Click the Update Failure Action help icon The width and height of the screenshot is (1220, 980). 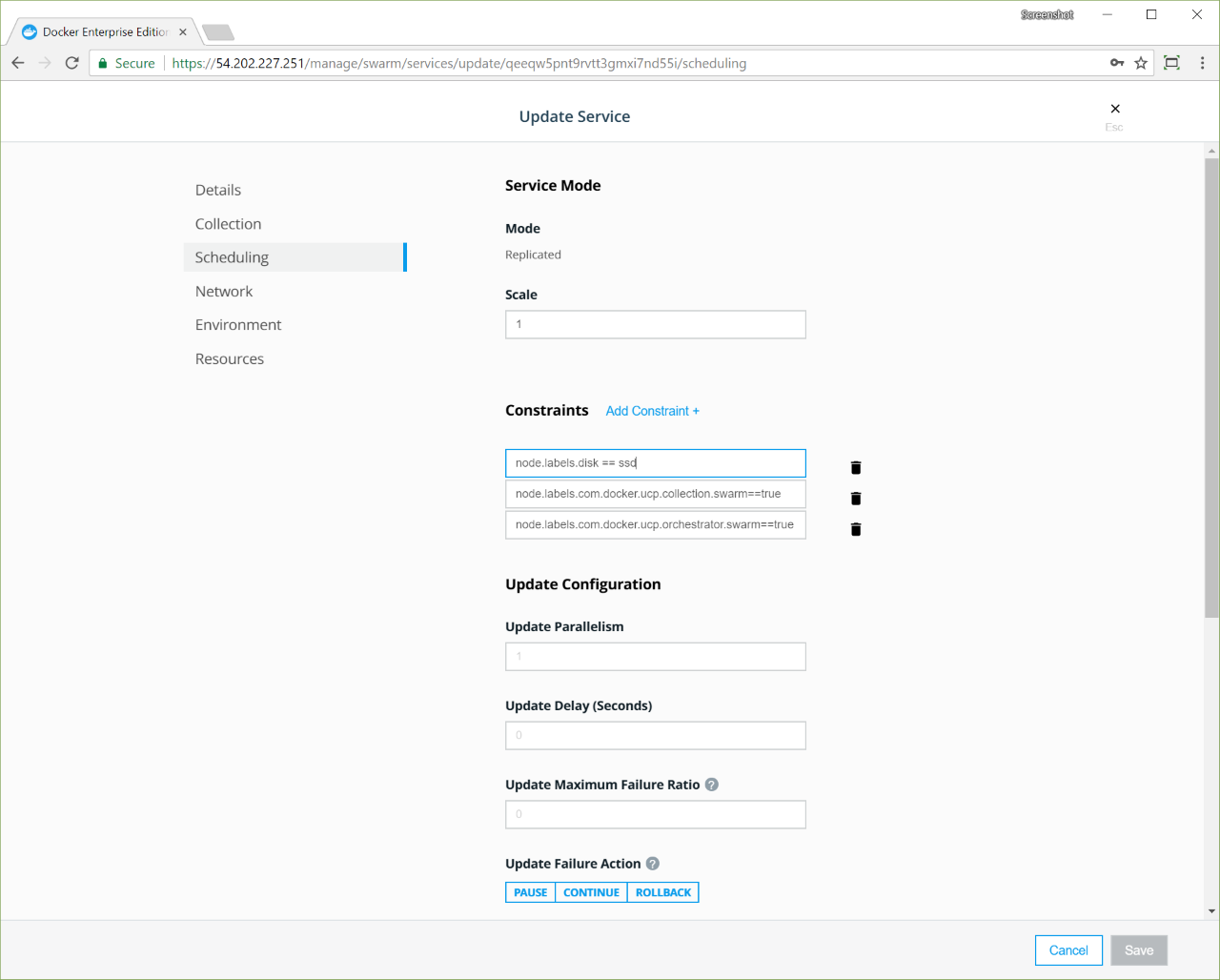(653, 864)
